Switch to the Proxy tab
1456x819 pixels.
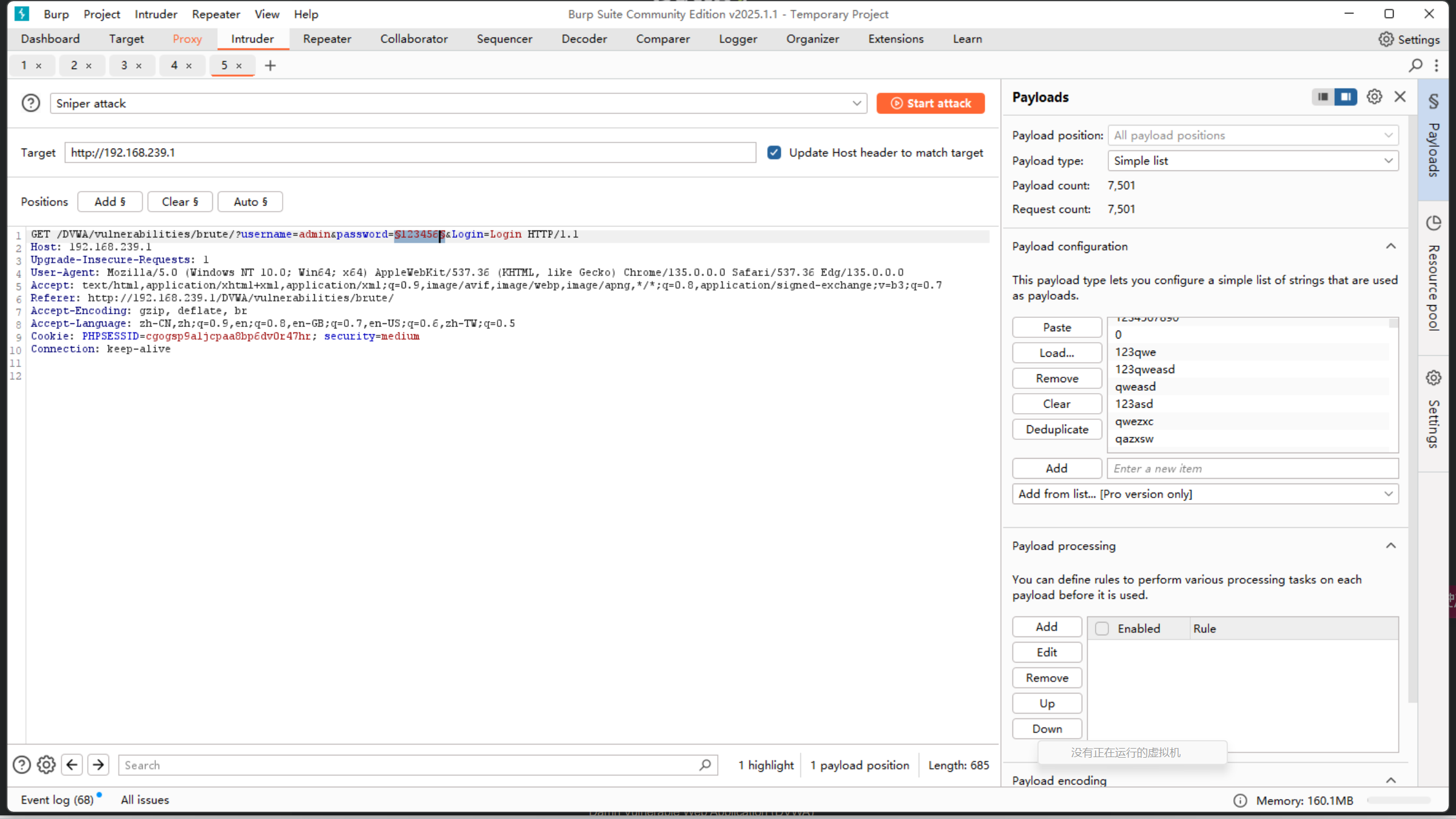click(x=187, y=39)
